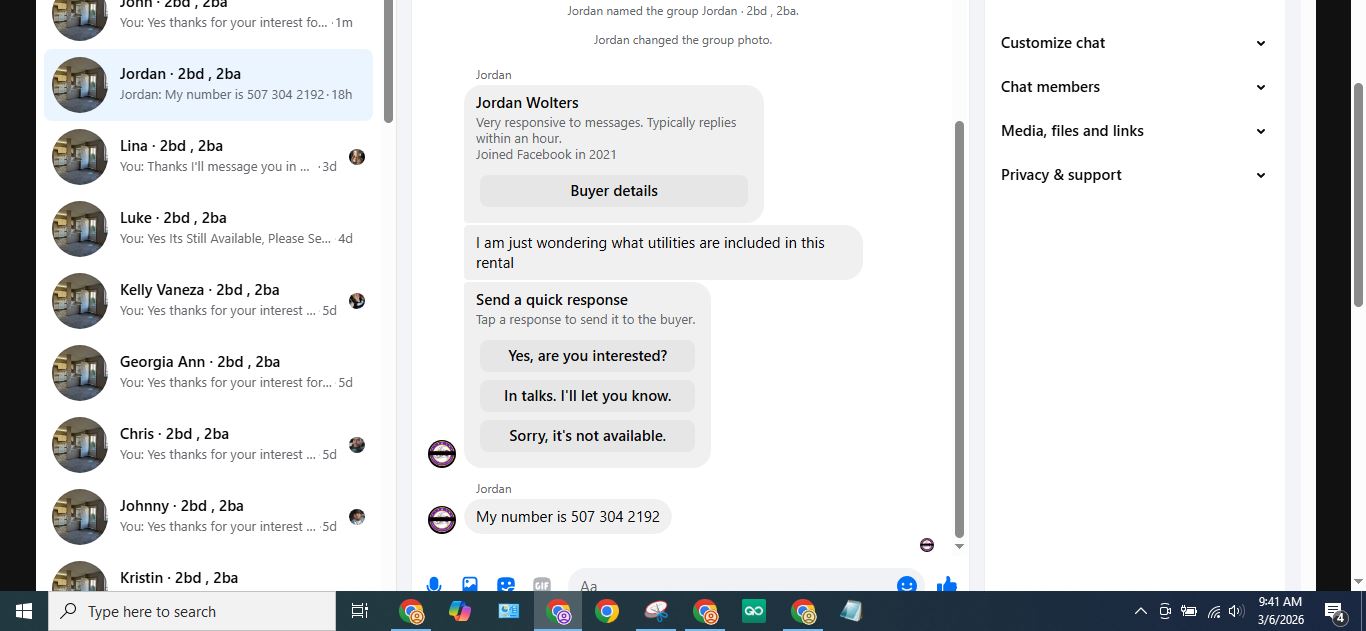1366x631 pixels.
Task: Open the emoji picker in message field
Action: click(907, 584)
